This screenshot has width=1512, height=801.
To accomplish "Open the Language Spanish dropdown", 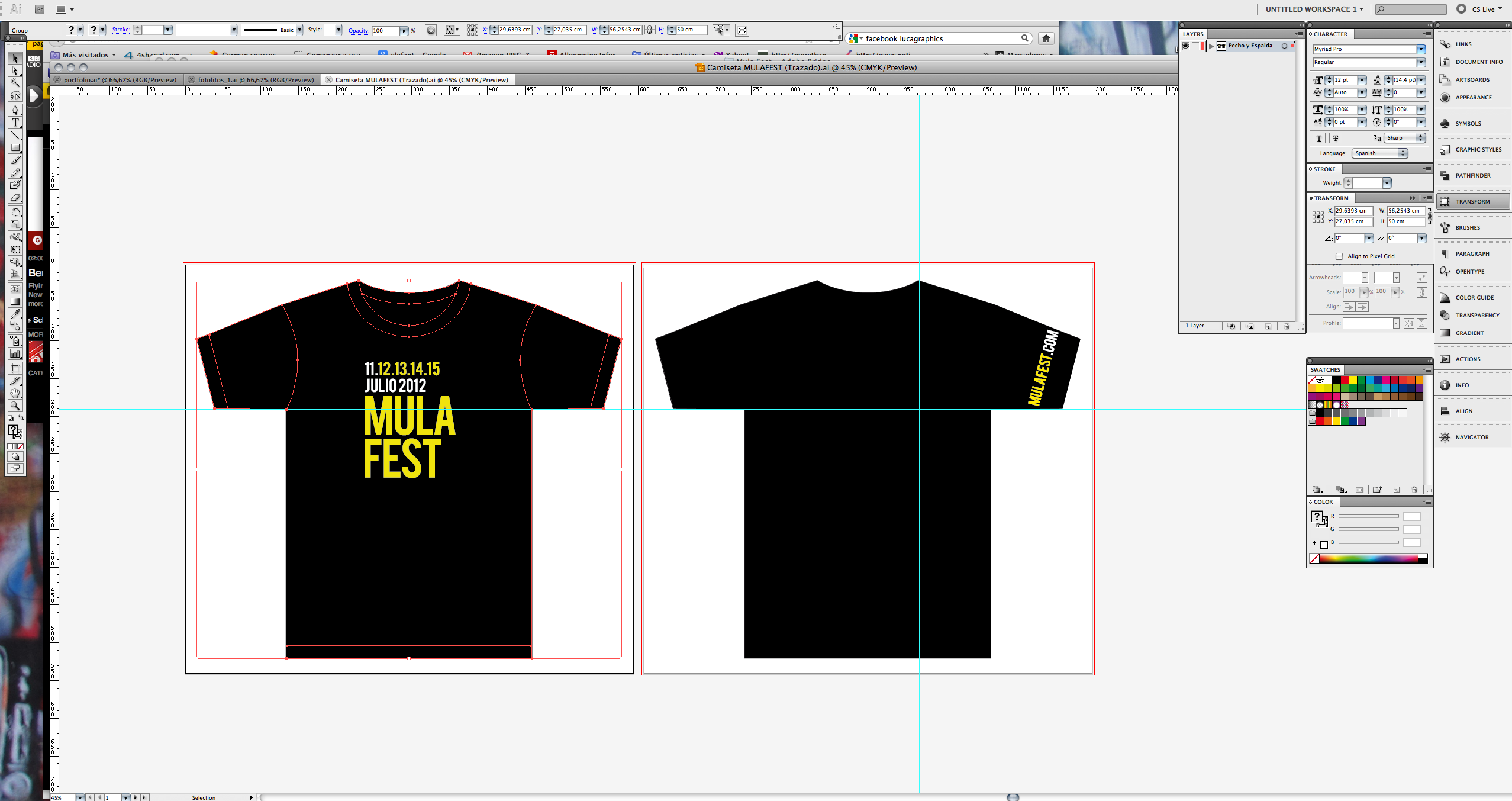I will point(1379,153).
